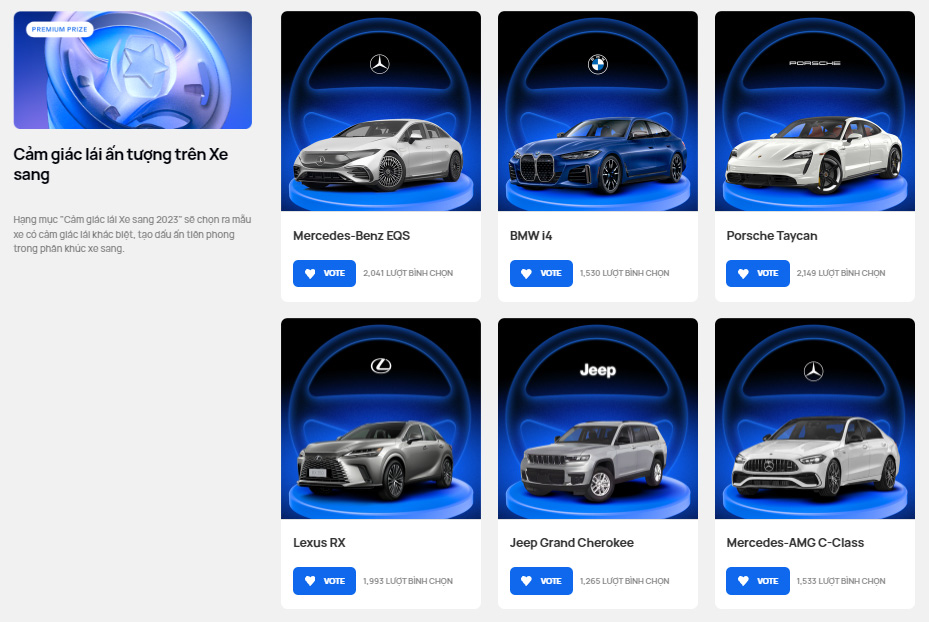Click the Mercedes star logo above the AMG C-Class
The width and height of the screenshot is (929, 622).
tap(813, 371)
